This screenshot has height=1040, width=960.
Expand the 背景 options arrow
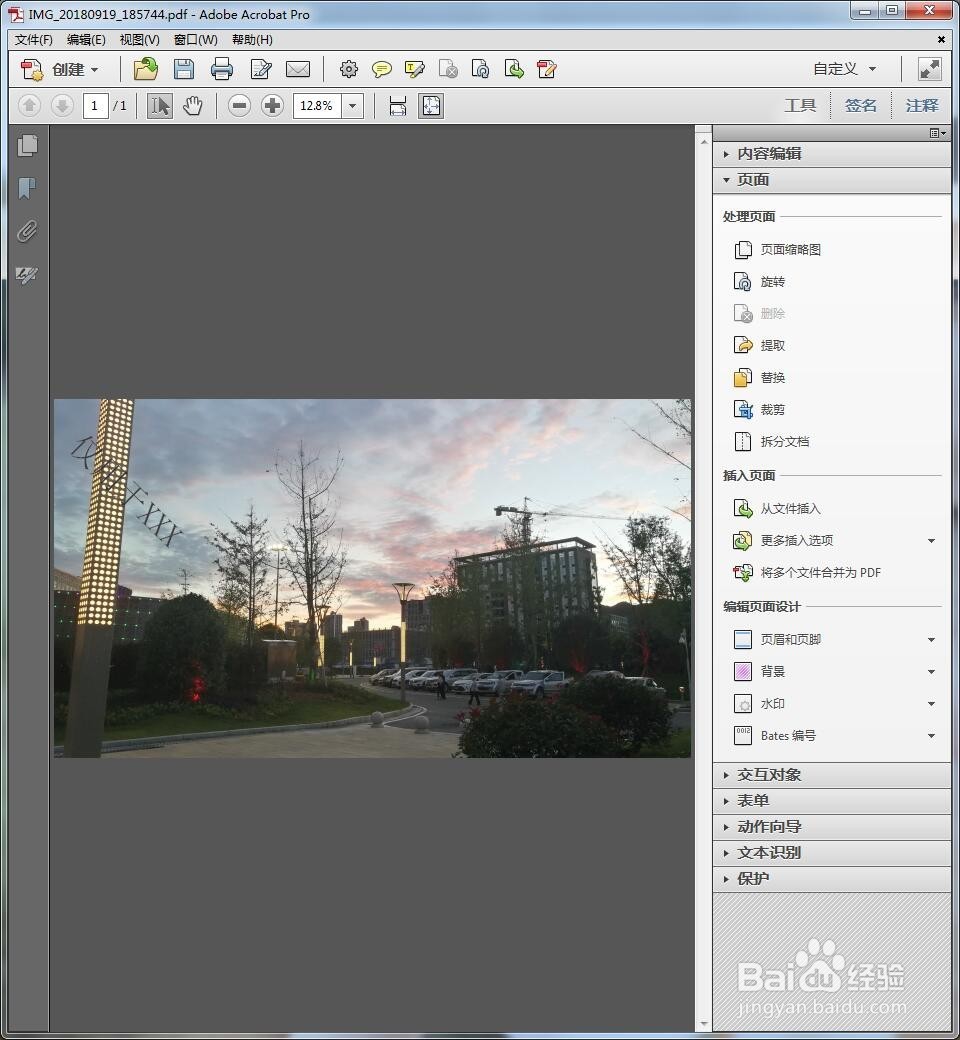pos(932,671)
